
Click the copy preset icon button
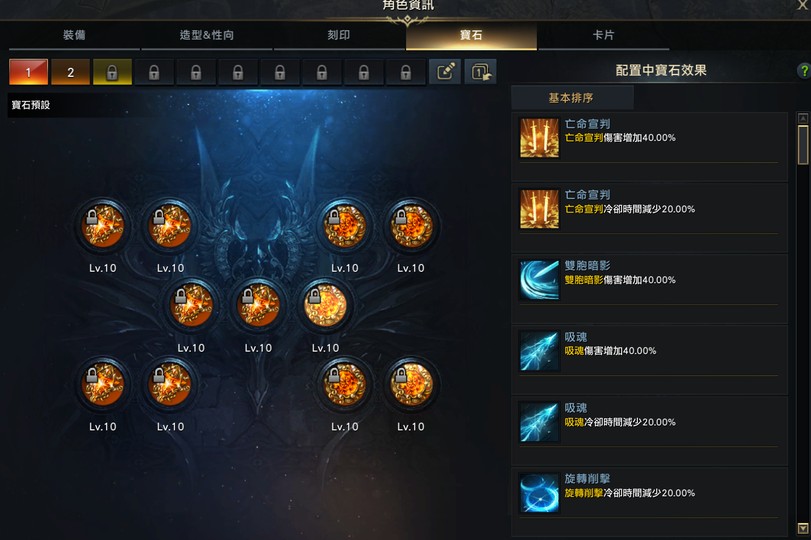480,71
